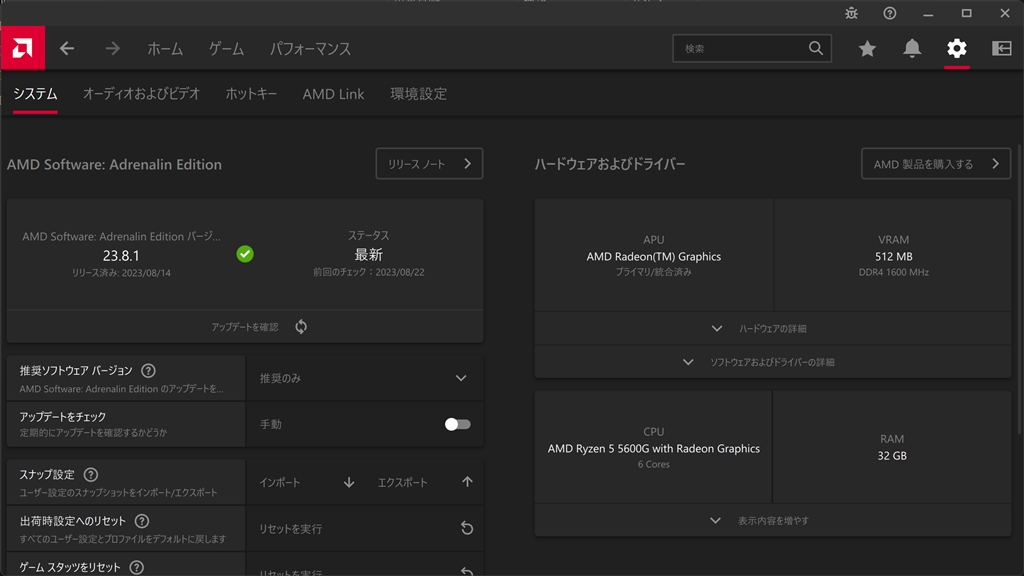
Task: Click the 検索 search field
Action: tap(742, 48)
